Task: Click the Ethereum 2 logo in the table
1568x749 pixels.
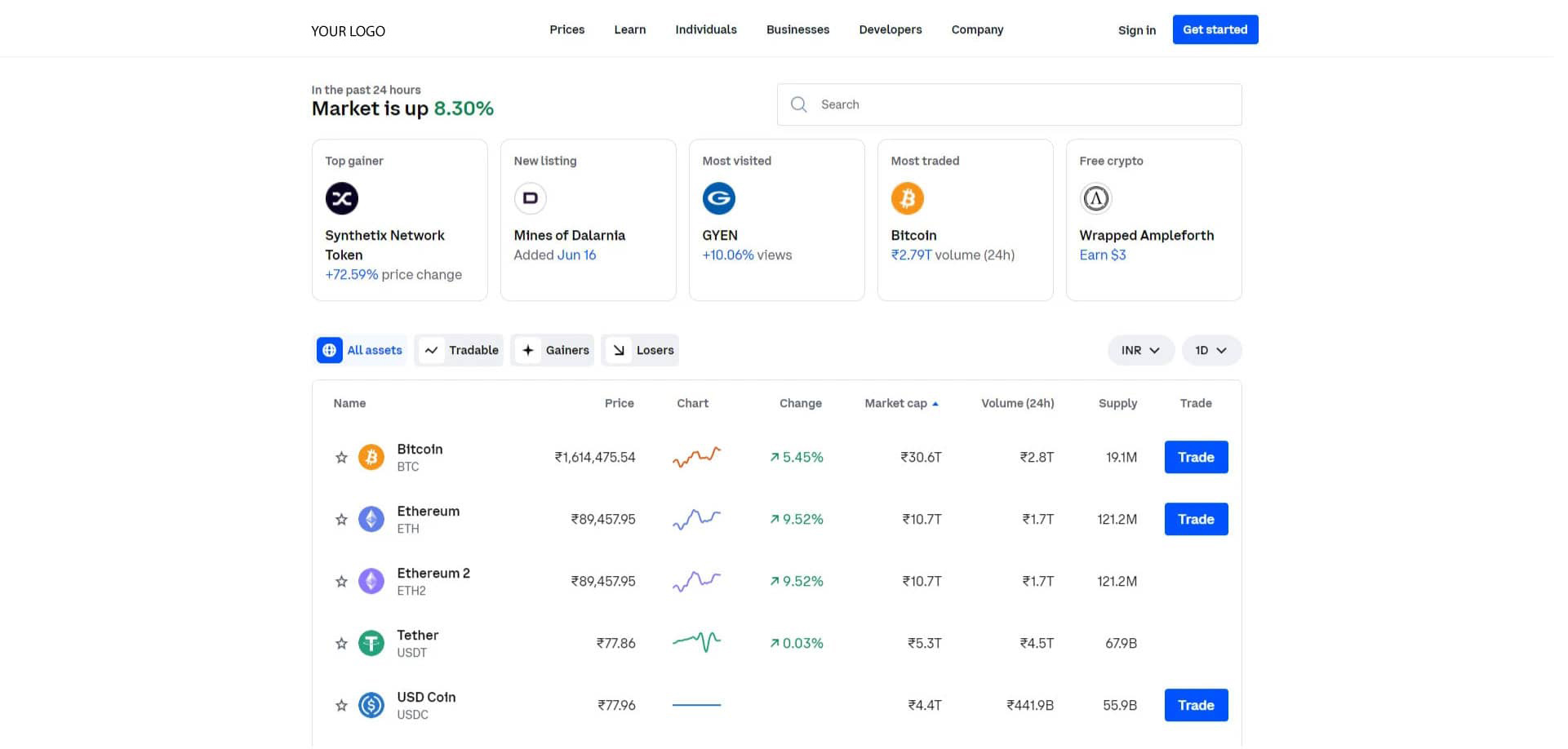Action: 371,581
